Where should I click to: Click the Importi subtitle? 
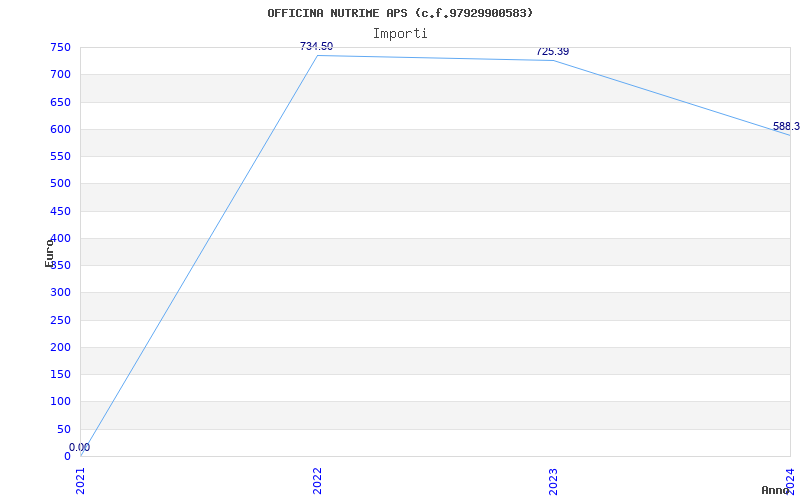point(400,34)
